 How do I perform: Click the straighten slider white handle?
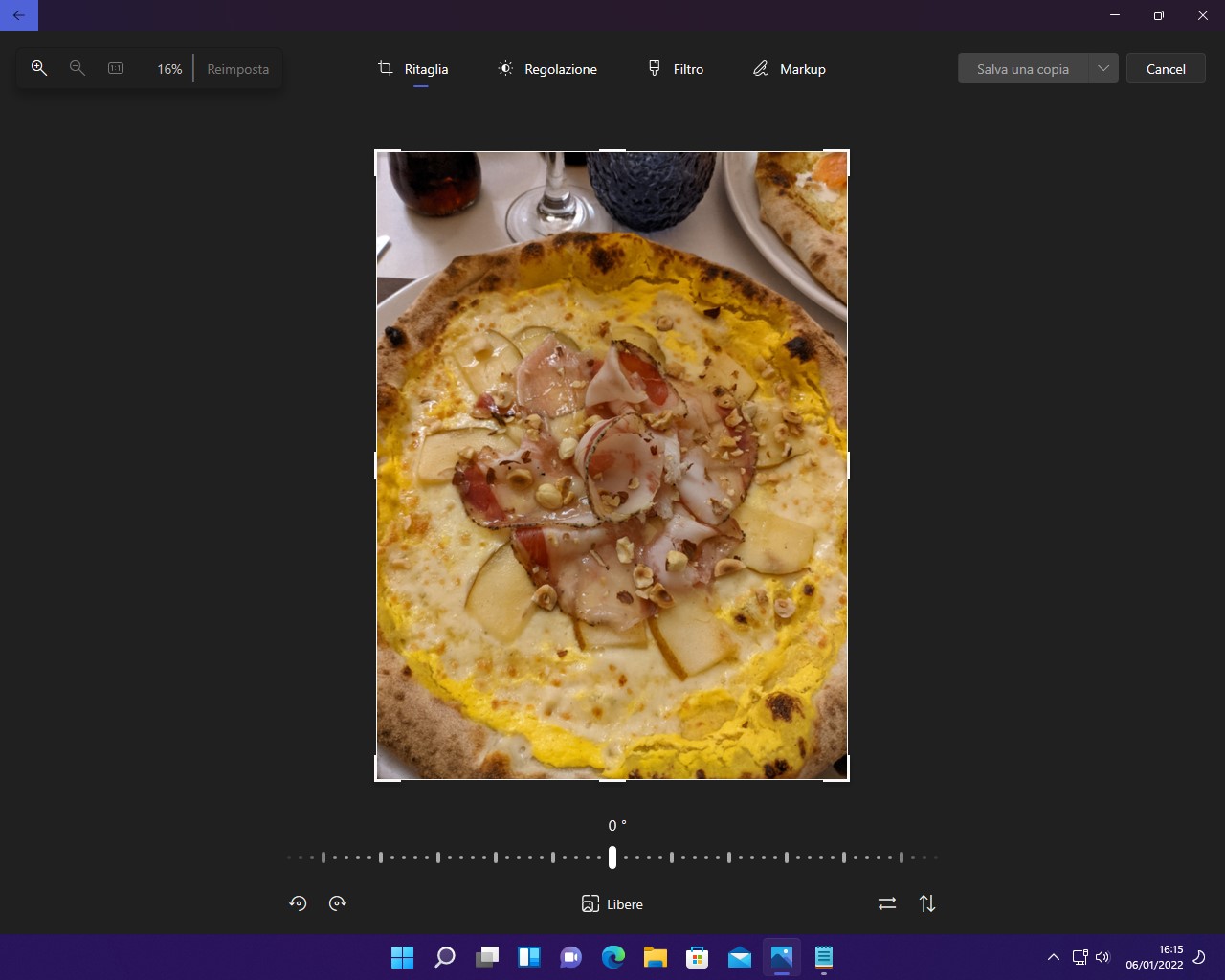tap(612, 857)
